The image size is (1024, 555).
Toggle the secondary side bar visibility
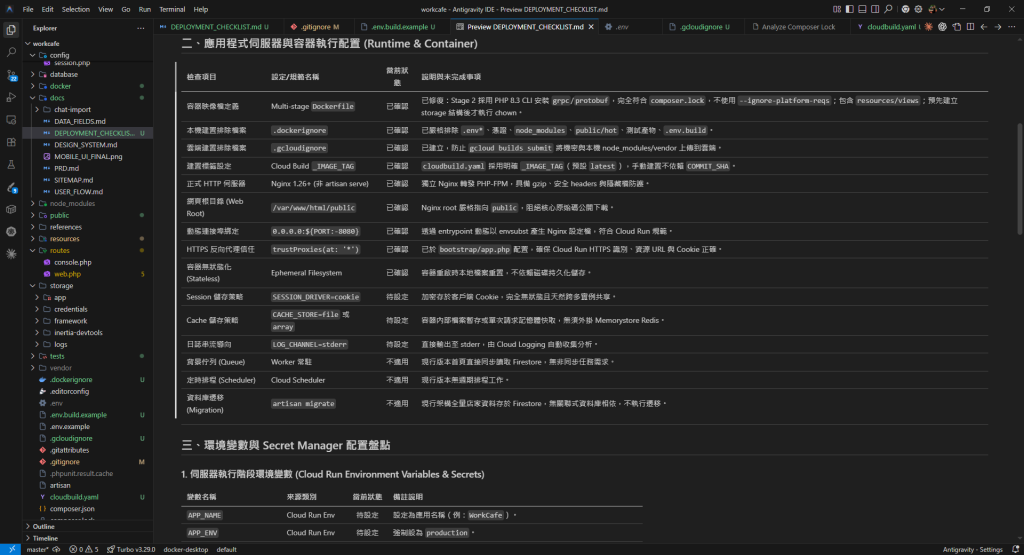pyautogui.click(x=875, y=9)
